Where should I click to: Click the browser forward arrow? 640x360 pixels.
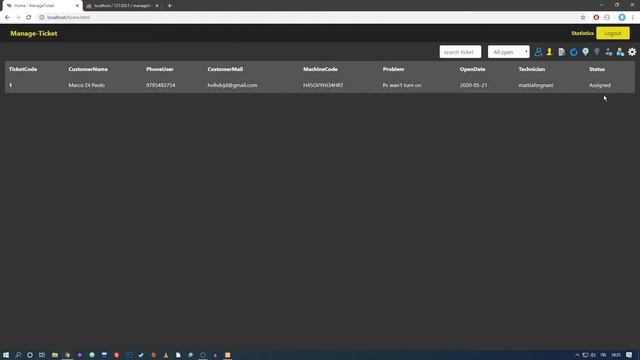(x=18, y=17)
